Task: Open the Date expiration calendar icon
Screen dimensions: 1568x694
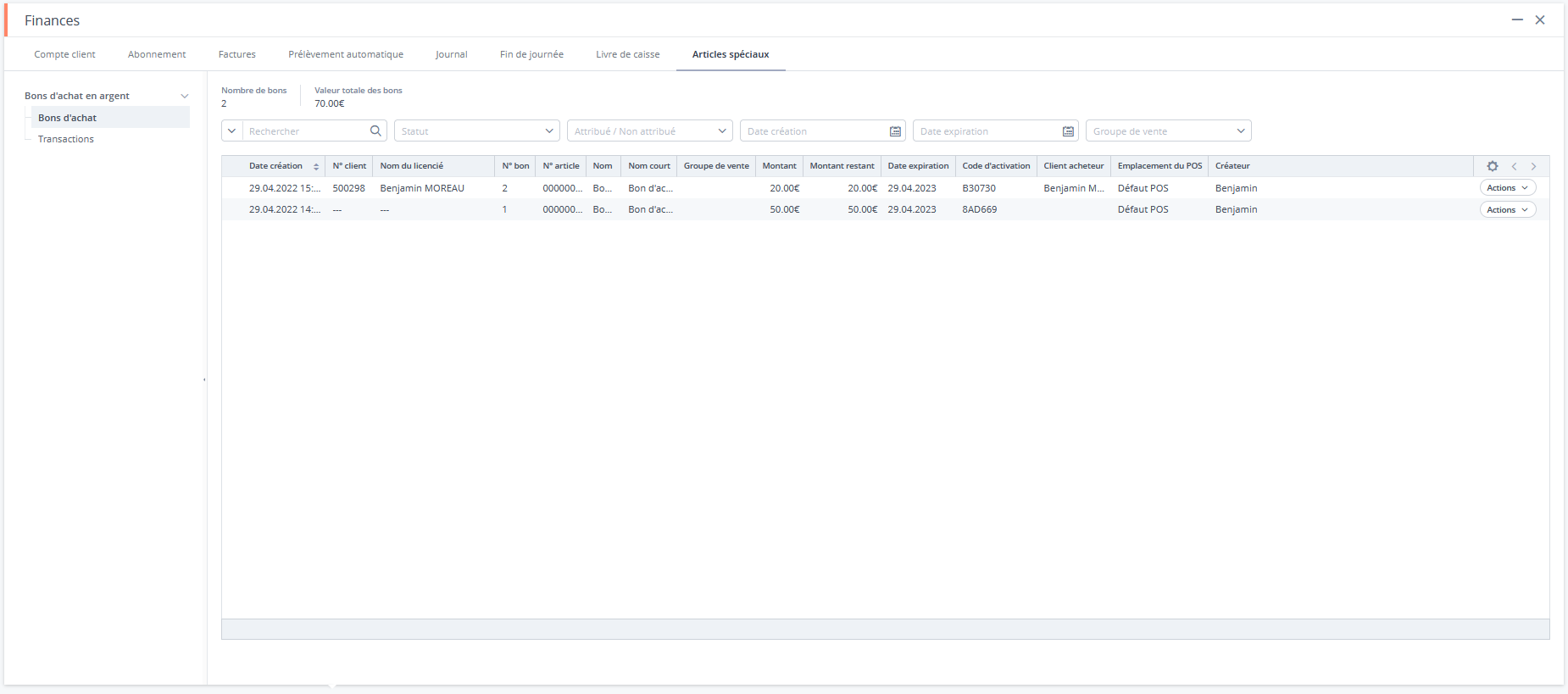Action: pos(1068,131)
